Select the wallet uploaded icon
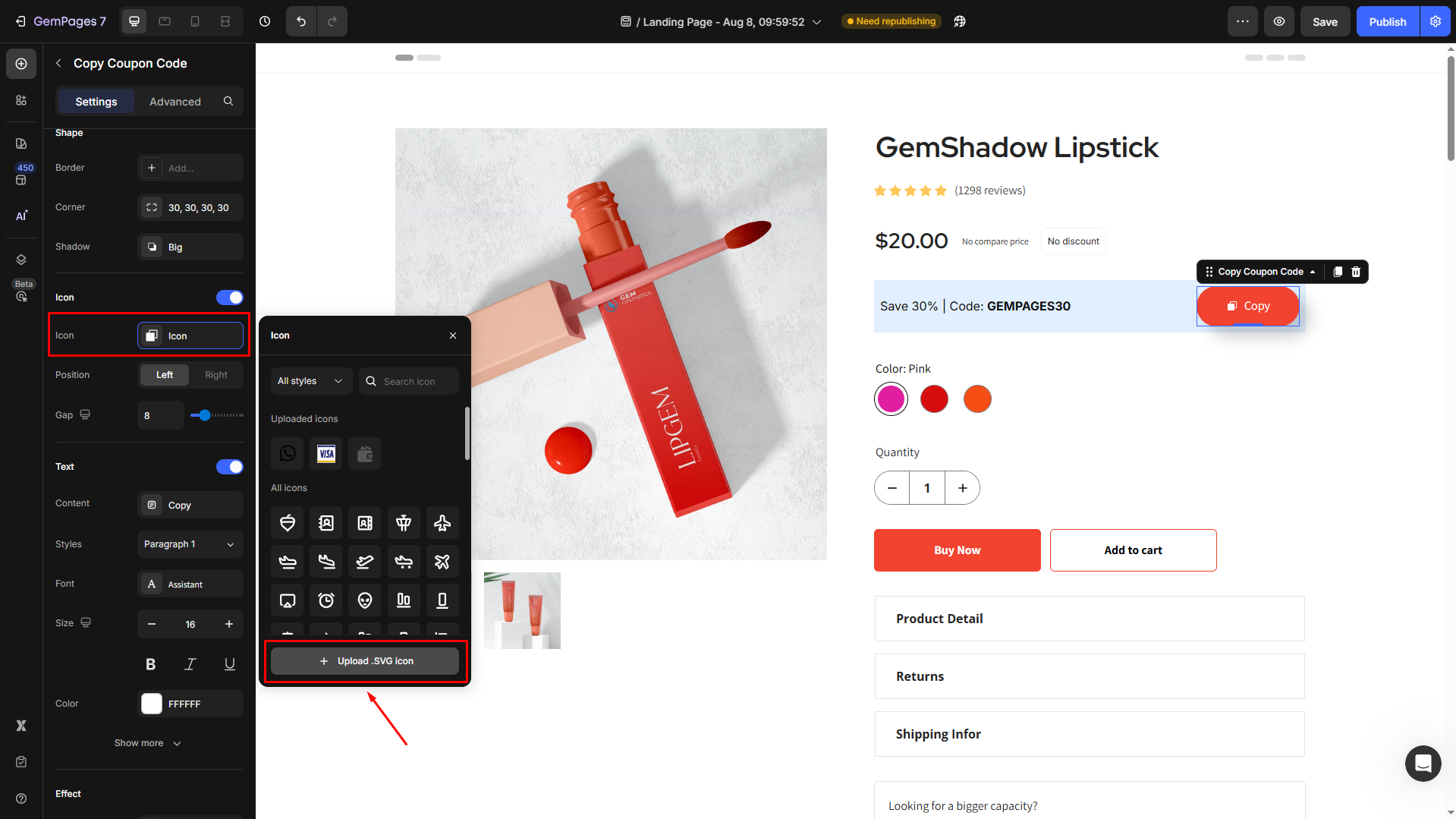This screenshot has width=1456, height=819. click(x=365, y=454)
